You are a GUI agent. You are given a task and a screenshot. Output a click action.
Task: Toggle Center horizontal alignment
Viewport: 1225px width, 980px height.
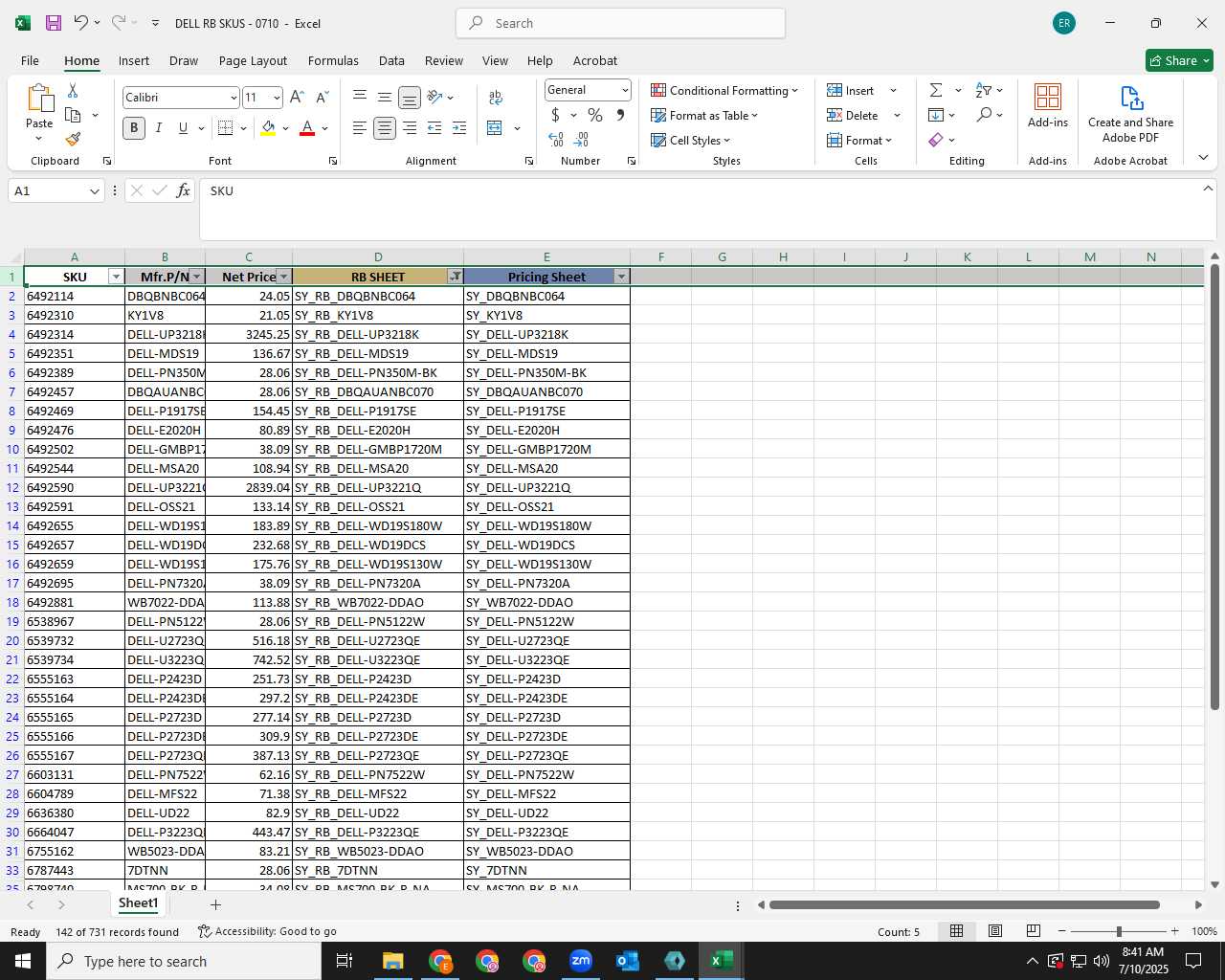[x=385, y=127]
